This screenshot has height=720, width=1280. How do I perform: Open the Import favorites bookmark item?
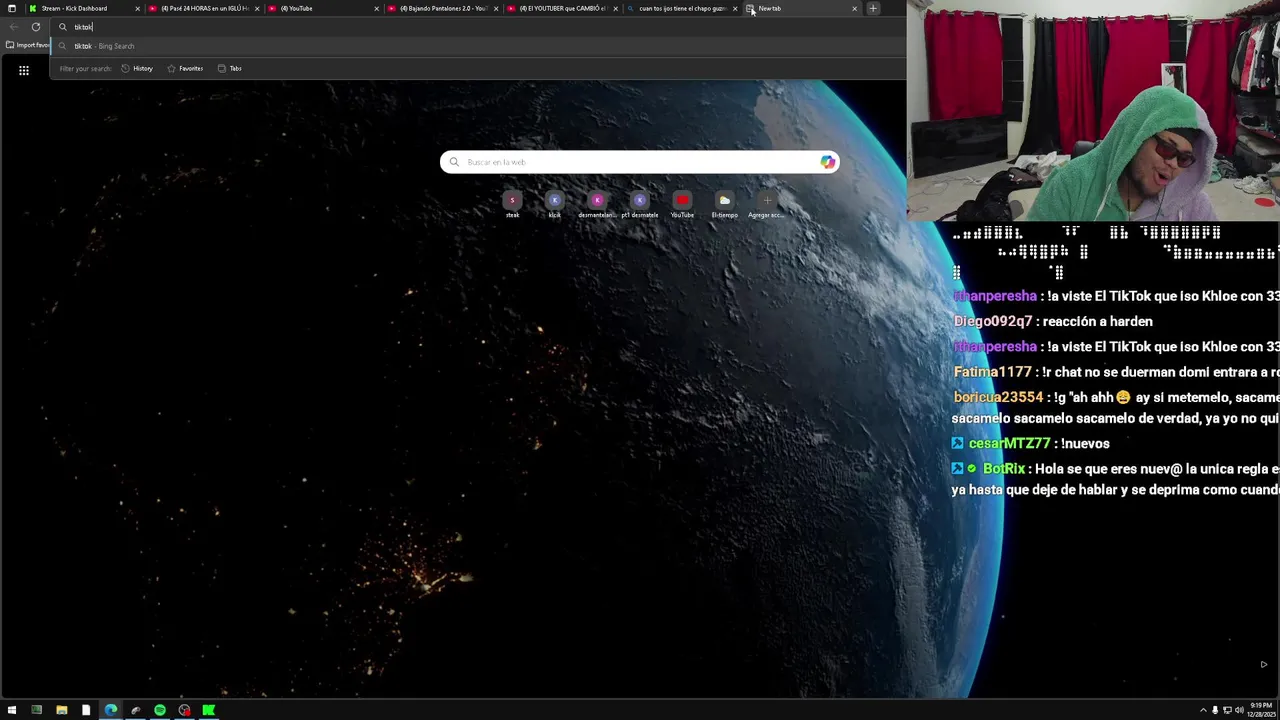(27, 45)
